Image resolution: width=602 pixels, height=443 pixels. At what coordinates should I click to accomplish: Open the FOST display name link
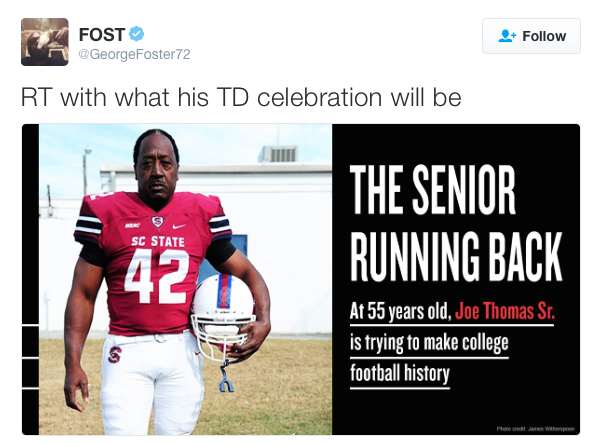click(x=102, y=34)
